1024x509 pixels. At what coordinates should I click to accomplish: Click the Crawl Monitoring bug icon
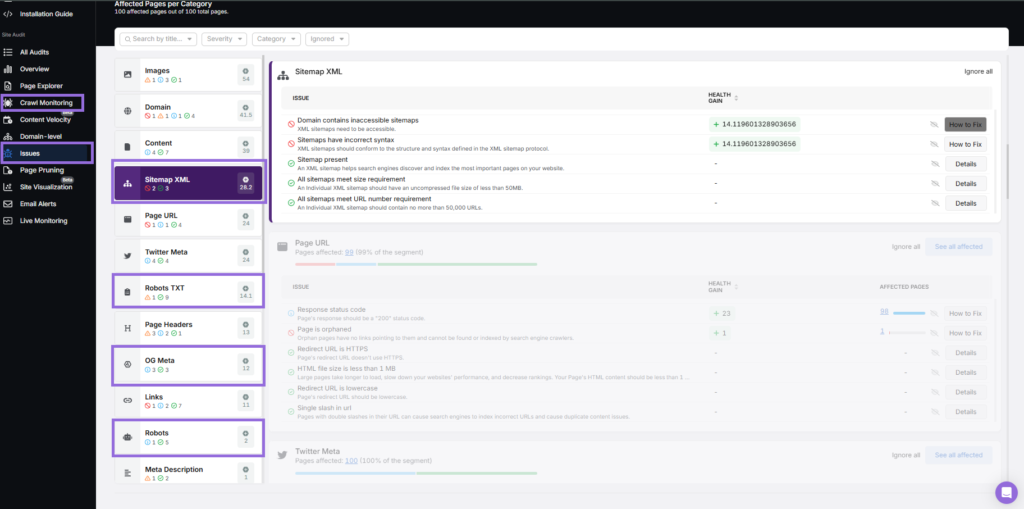pos(8,103)
